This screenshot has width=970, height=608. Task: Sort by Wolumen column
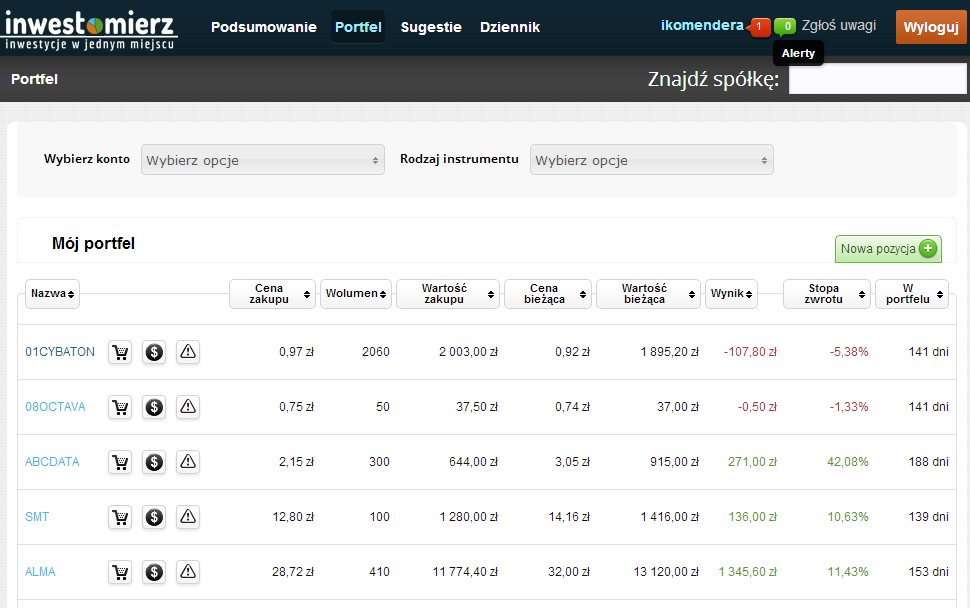coord(356,294)
